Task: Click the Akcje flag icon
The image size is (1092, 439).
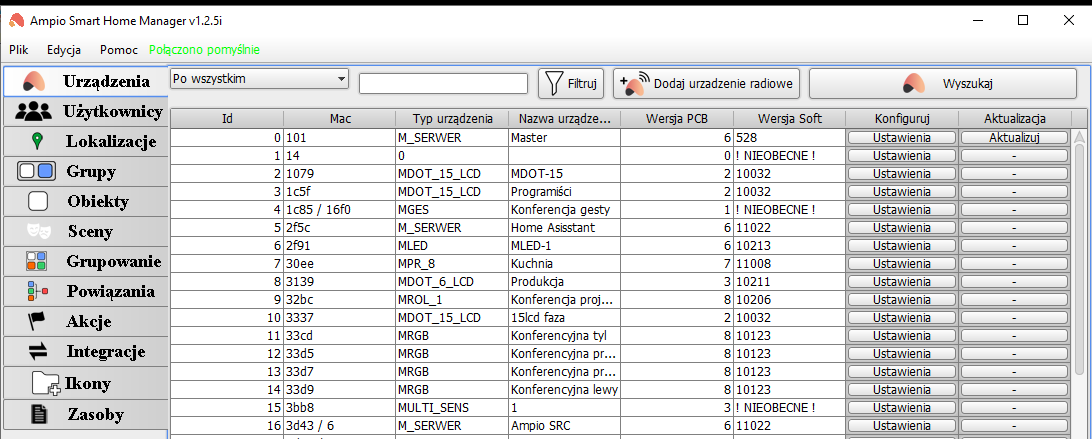Action: 37,321
